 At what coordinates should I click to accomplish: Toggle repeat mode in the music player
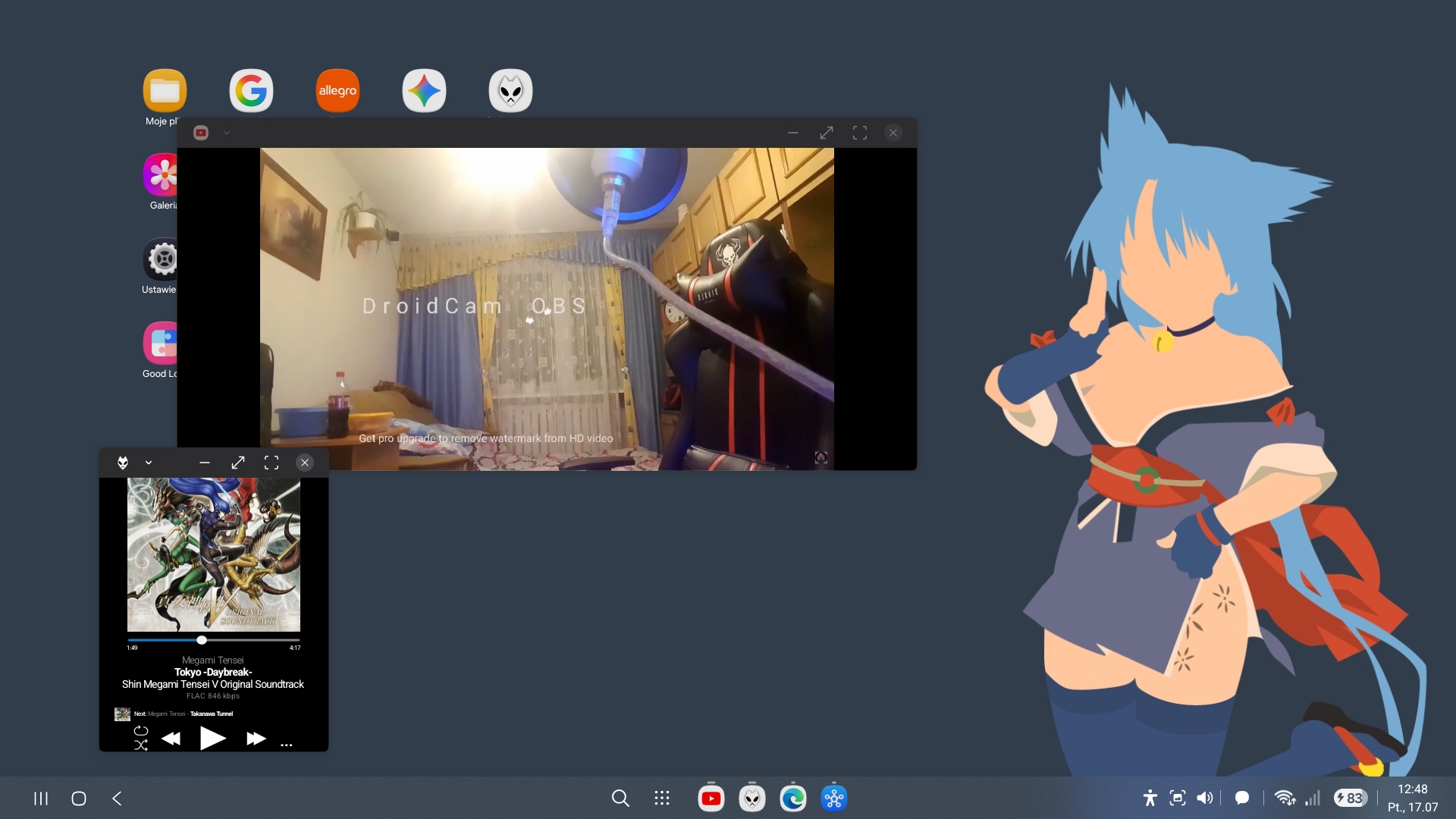click(141, 731)
